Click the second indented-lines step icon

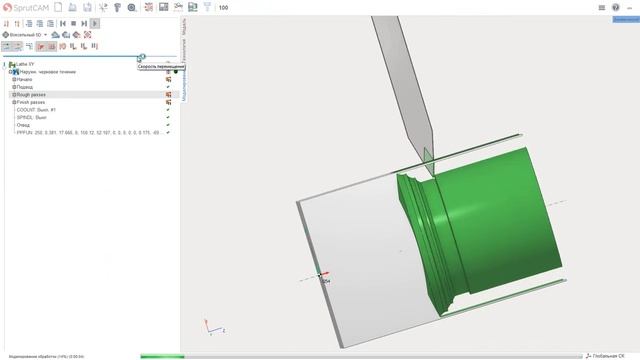click(x=40, y=24)
